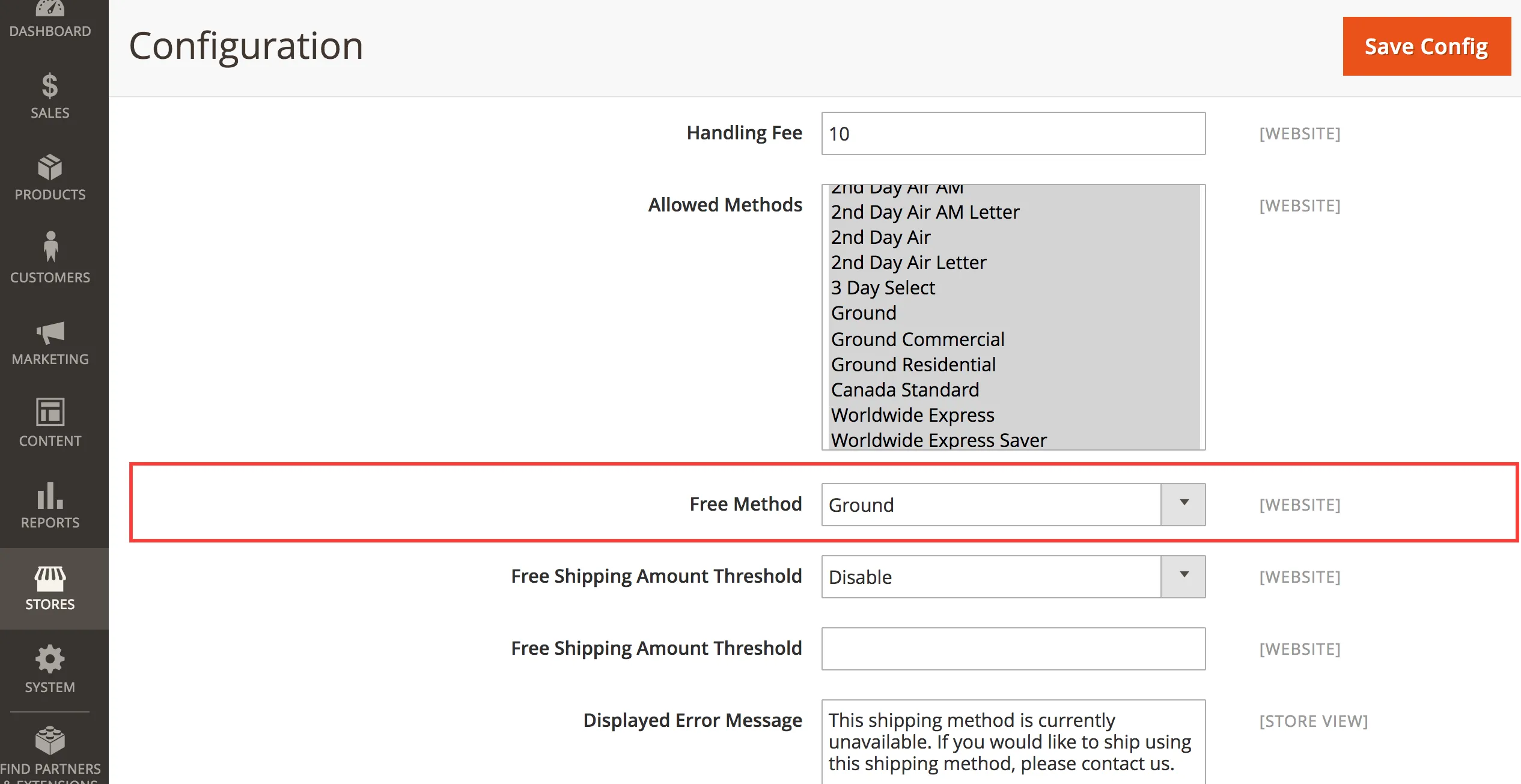Click the empty Free Shipping Amount Threshold field

point(1013,649)
